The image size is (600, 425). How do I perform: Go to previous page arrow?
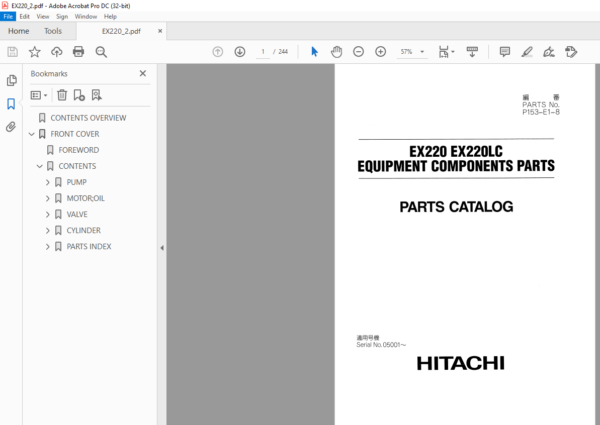[x=218, y=52]
